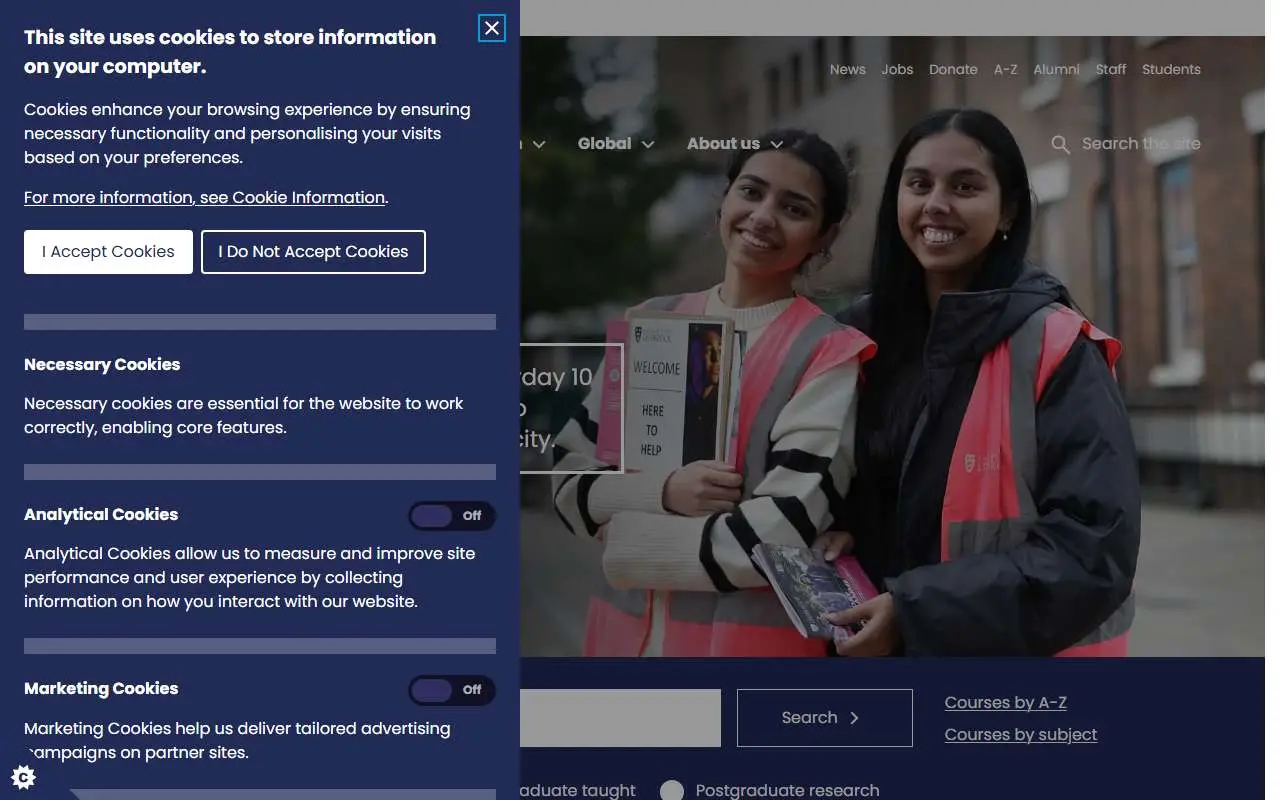Screen dimensions: 1280x800
Task: Open the News link
Action: click(848, 69)
